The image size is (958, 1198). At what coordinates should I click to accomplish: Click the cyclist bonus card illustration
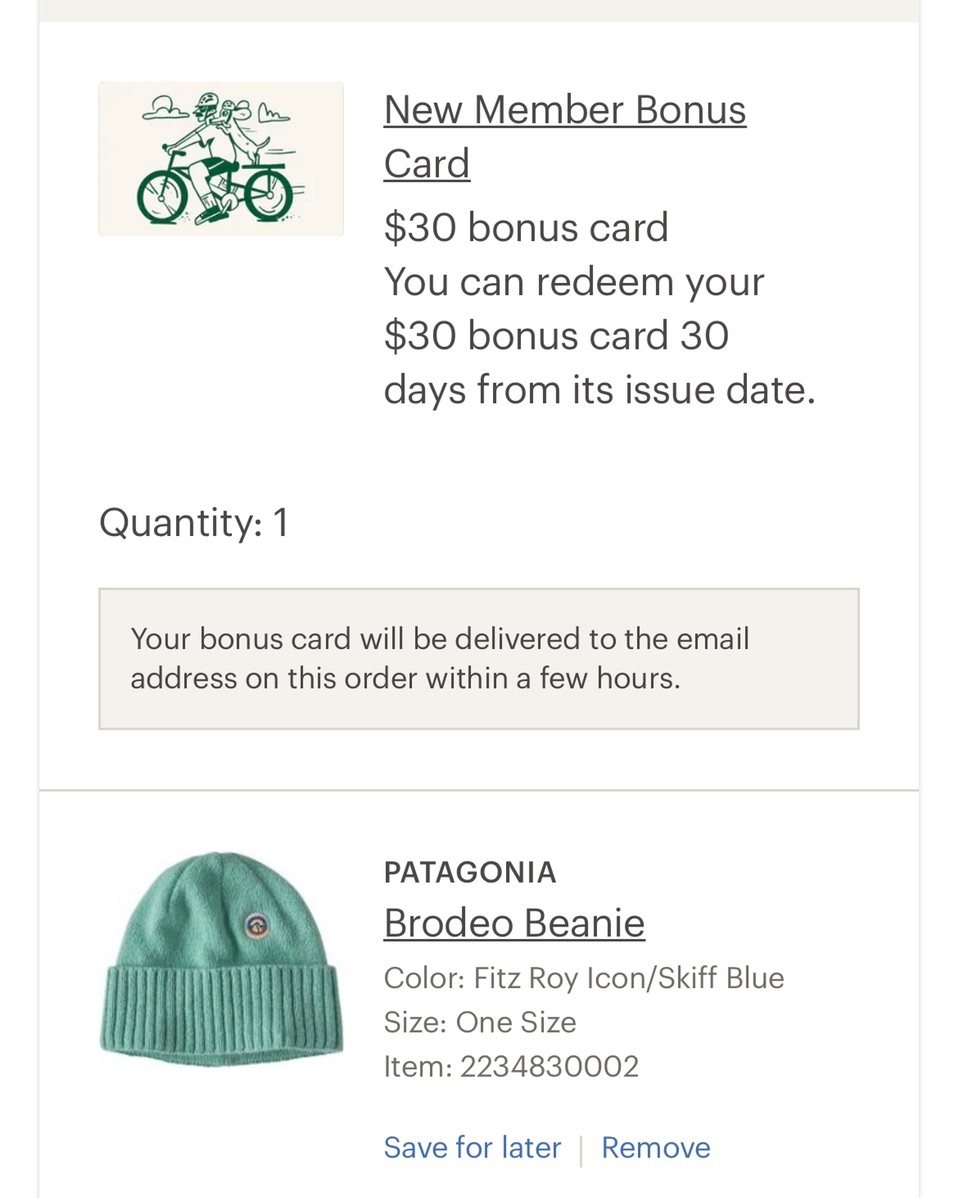221,158
